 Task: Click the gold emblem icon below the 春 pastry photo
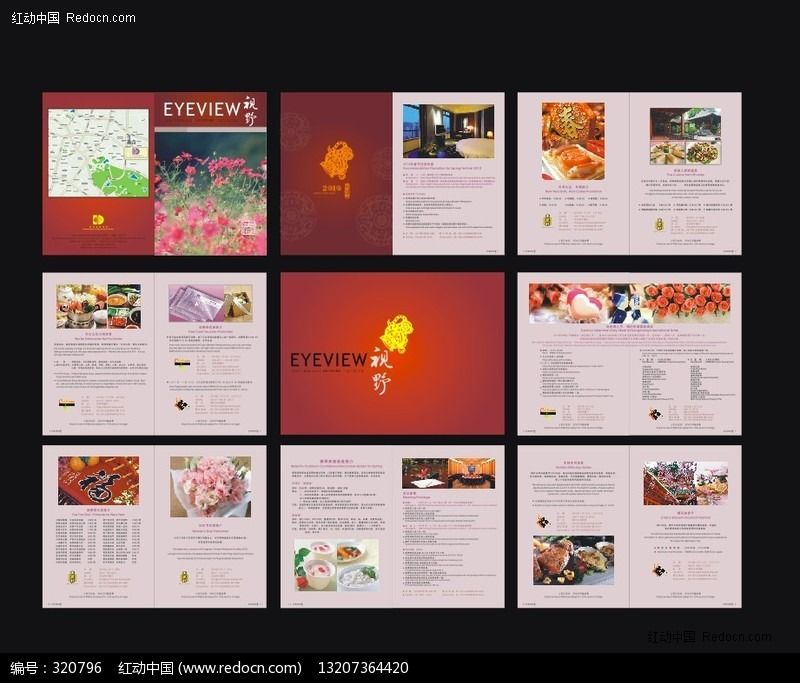click(547, 221)
